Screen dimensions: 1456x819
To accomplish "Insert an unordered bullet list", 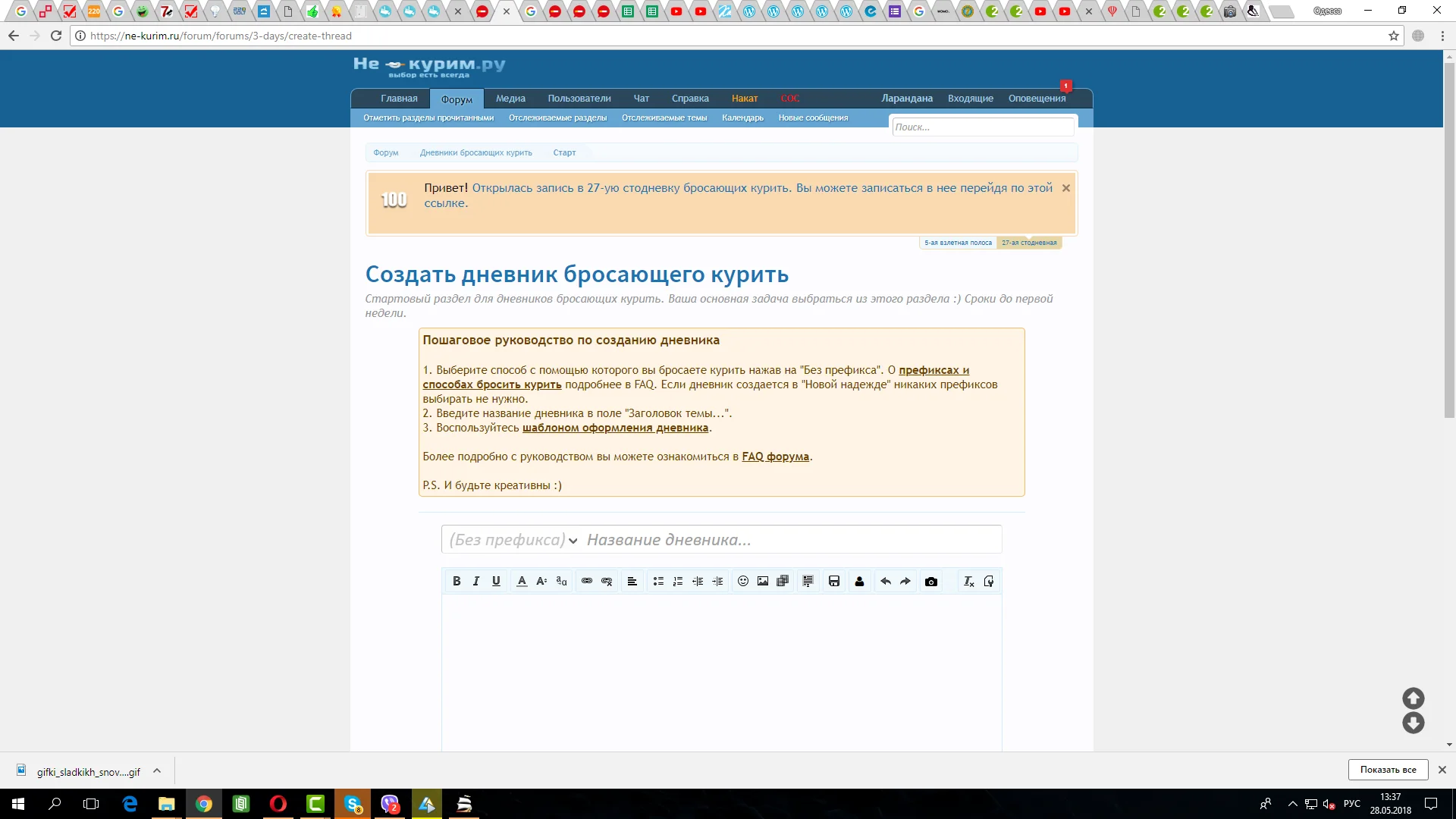I will 658,582.
